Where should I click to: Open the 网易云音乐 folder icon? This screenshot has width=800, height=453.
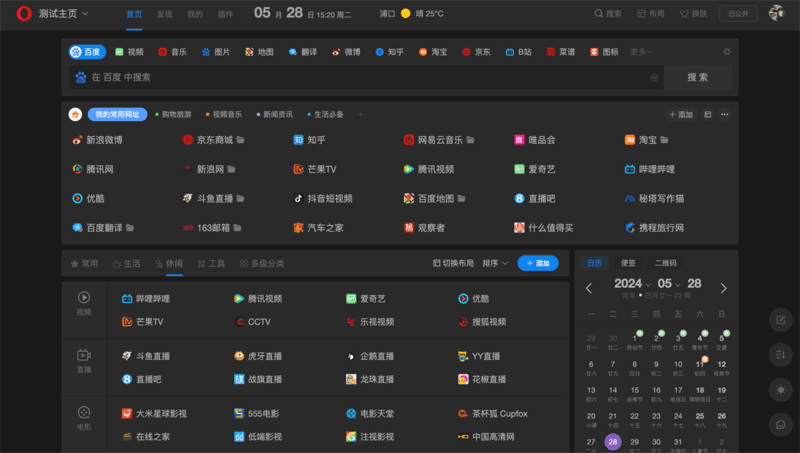(470, 140)
